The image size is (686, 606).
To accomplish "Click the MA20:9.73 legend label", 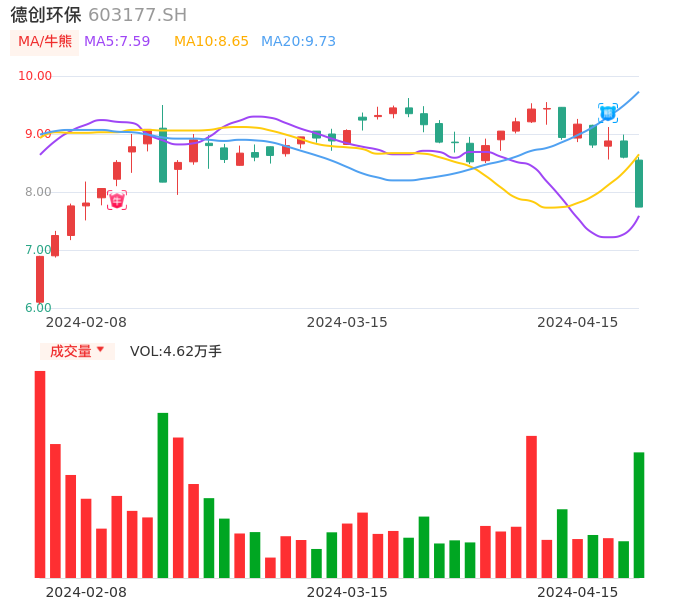I will point(298,42).
